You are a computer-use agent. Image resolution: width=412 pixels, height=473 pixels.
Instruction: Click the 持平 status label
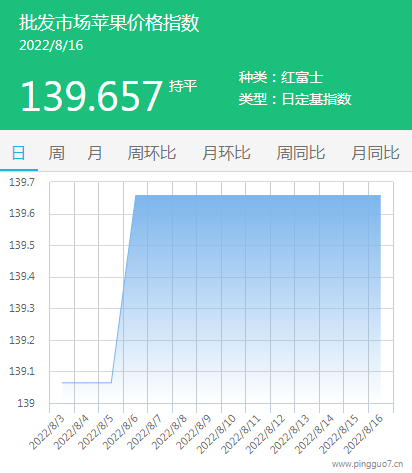pyautogui.click(x=183, y=86)
